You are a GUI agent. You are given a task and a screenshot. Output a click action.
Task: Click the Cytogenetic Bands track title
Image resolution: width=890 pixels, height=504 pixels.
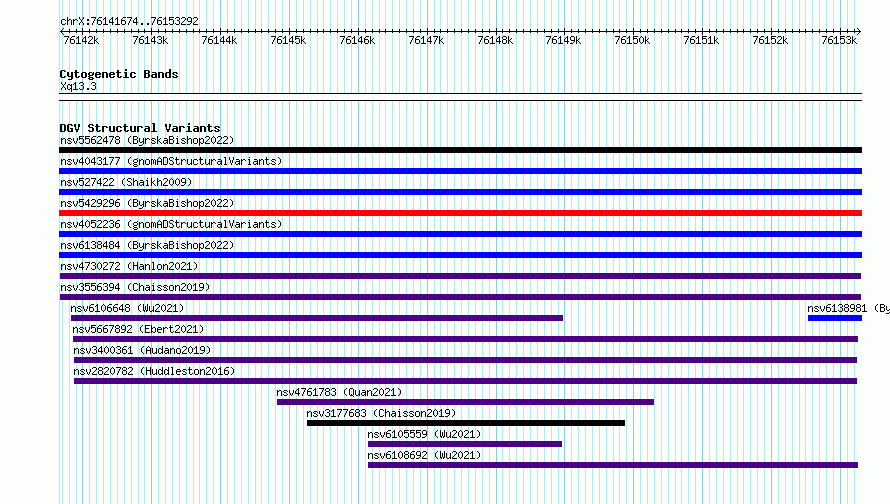tap(119, 74)
